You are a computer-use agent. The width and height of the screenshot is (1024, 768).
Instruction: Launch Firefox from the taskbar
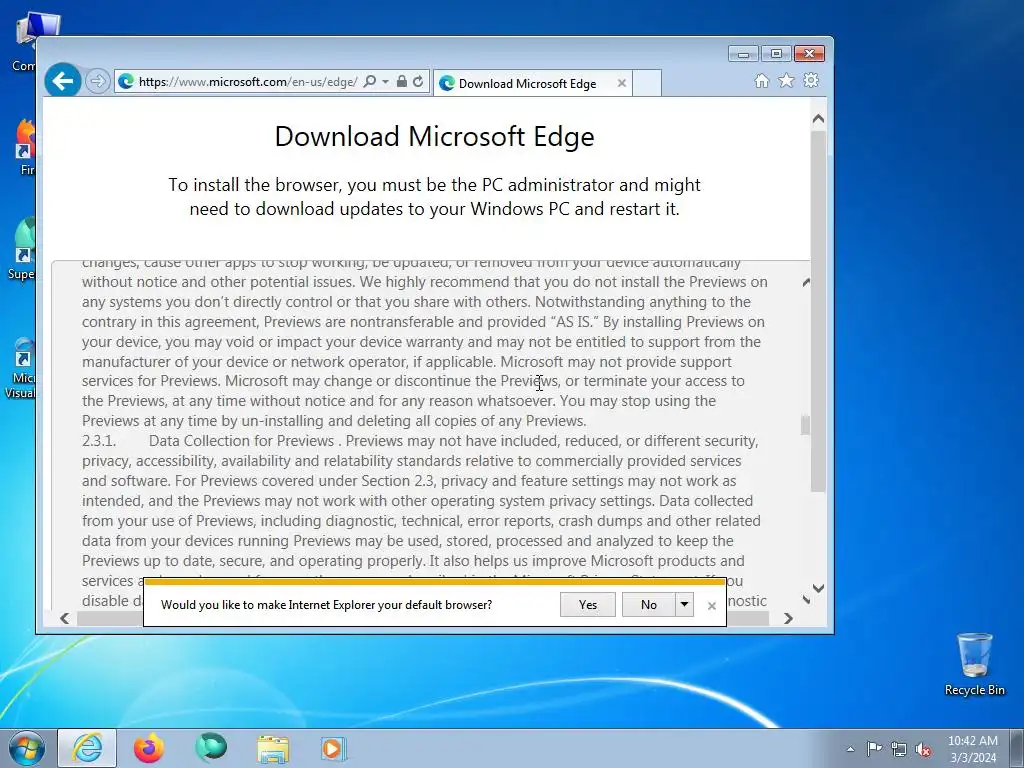[148, 748]
